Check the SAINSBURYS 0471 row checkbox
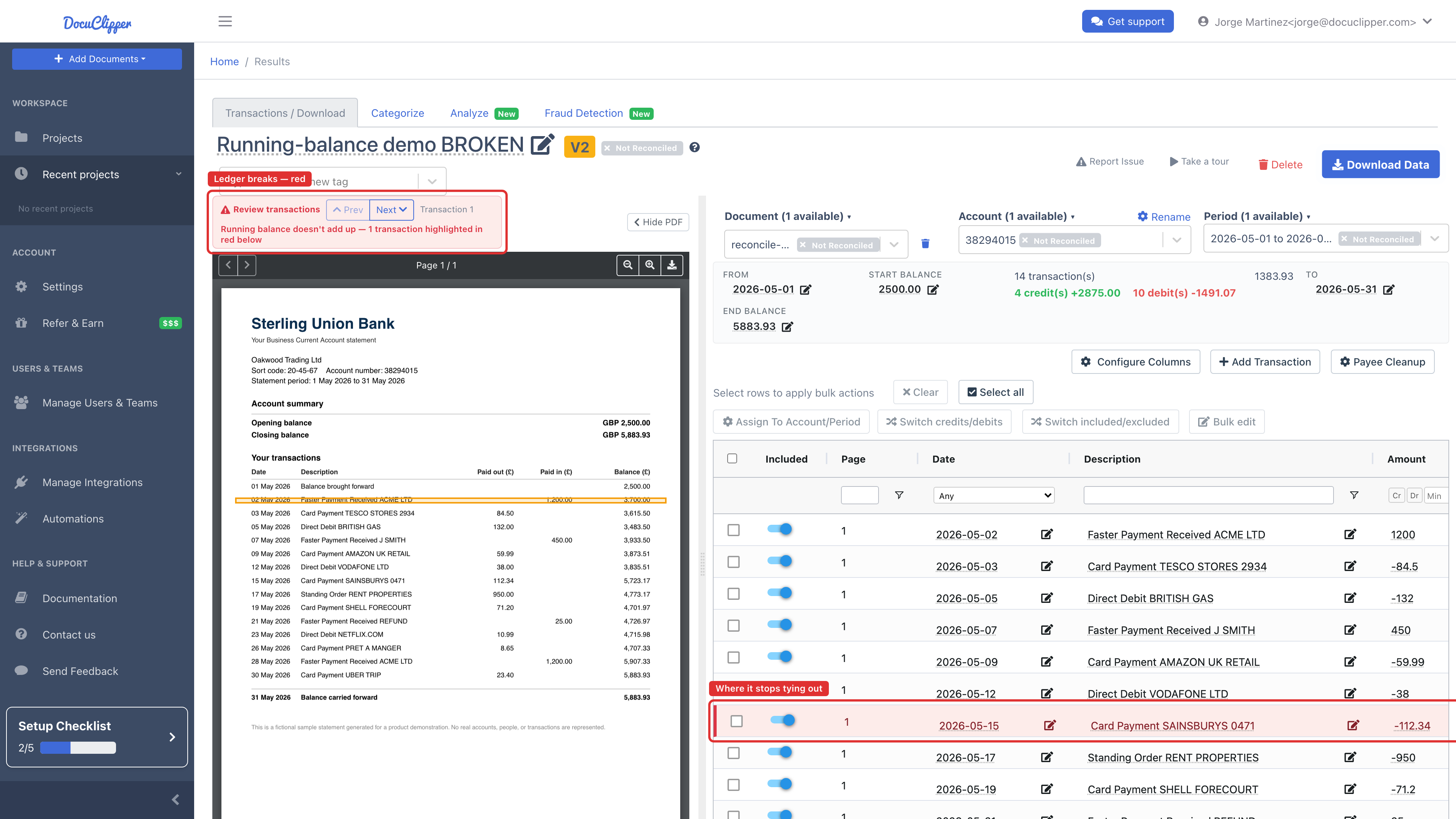The height and width of the screenshot is (819, 1456). [x=736, y=721]
